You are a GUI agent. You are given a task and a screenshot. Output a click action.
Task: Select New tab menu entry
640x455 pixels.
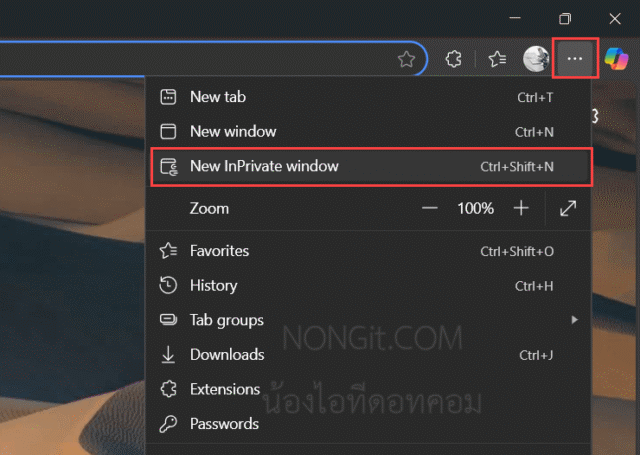point(369,97)
